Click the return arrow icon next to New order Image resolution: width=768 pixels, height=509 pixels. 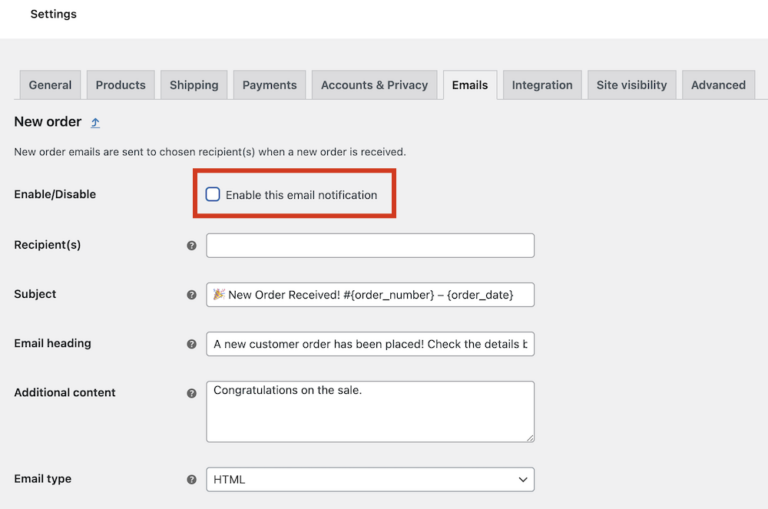[x=96, y=123]
